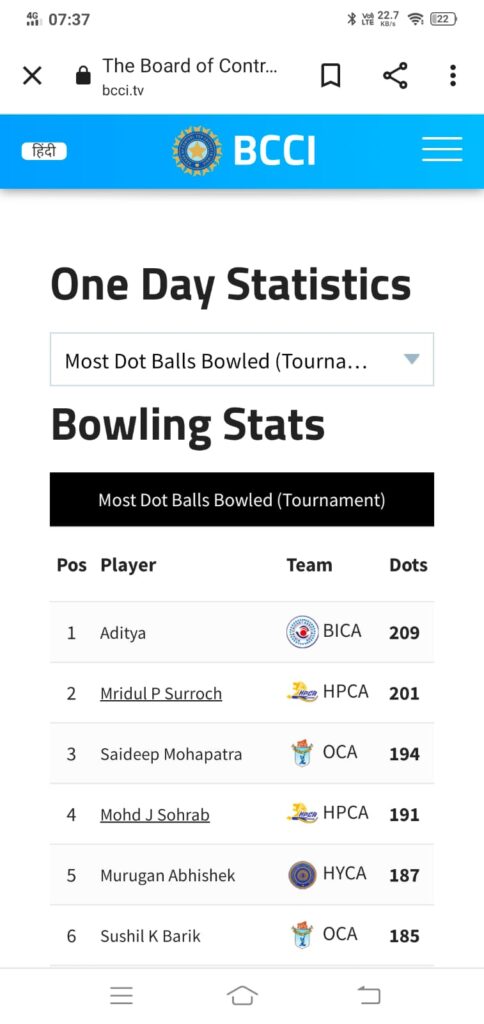Viewport: 484px width, 1024px height.
Task: Tap HPCA logo in Mridul P Surroch row
Action: point(302,692)
